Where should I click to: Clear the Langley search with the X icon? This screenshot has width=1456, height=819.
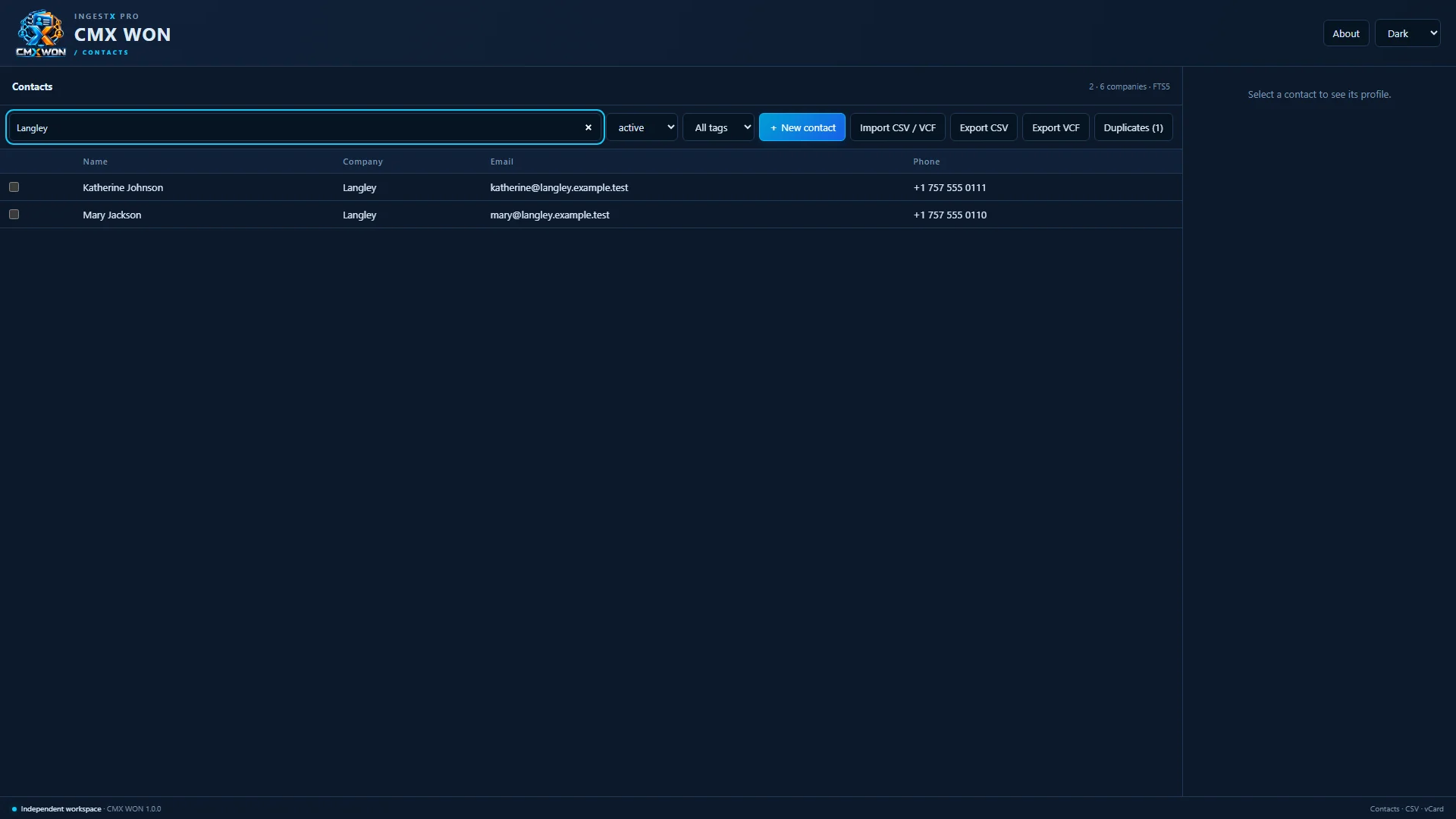tap(588, 127)
